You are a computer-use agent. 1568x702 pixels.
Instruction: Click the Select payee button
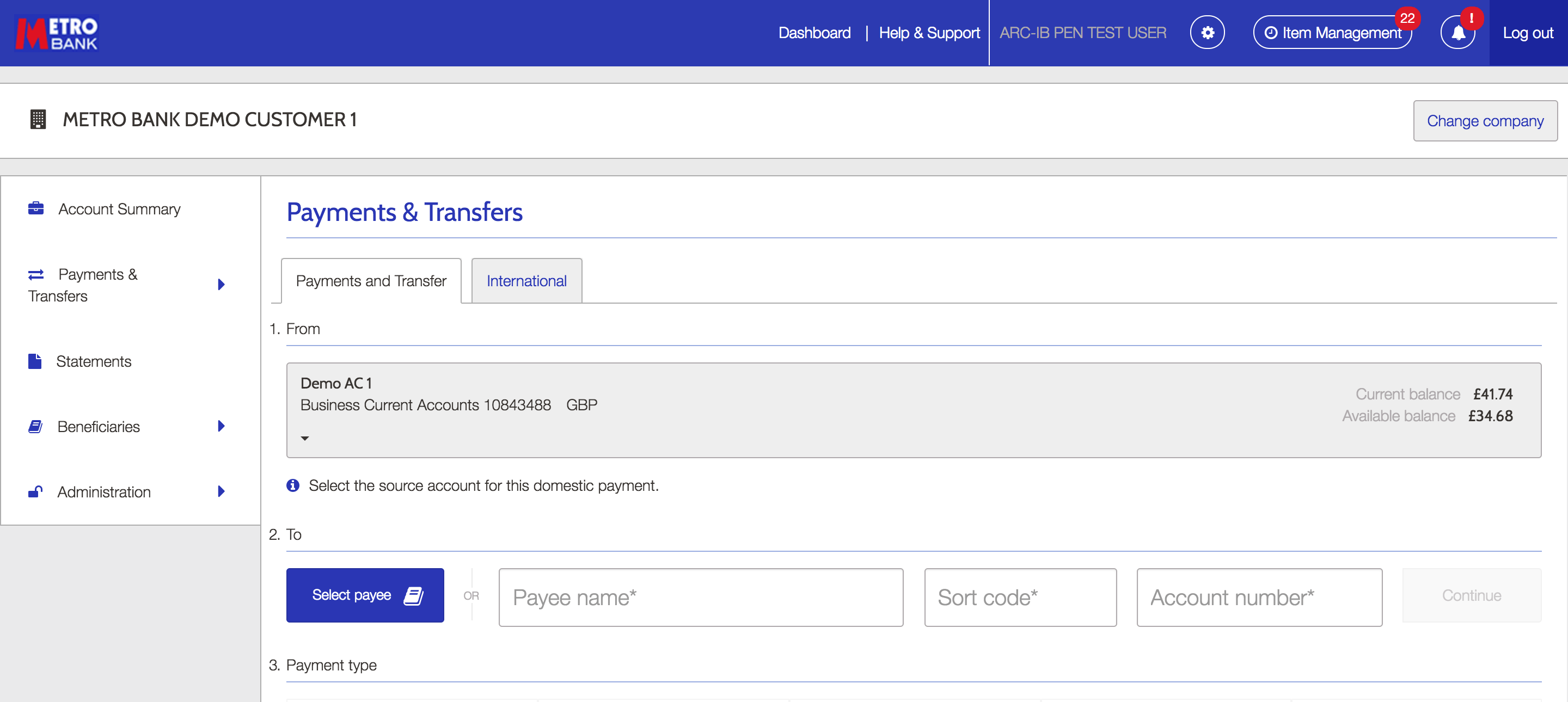coord(365,595)
